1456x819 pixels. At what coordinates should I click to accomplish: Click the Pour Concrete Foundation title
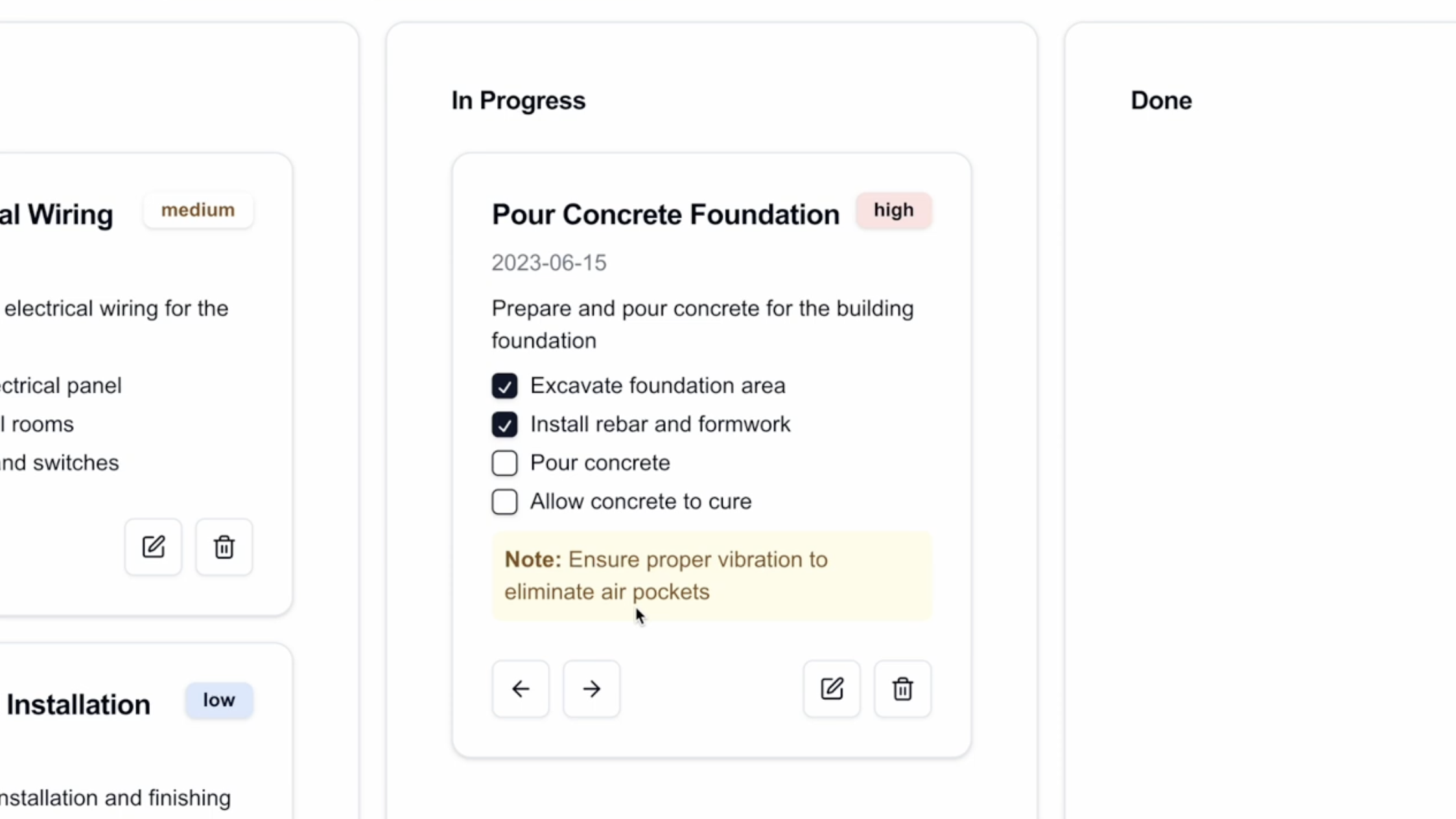[664, 214]
